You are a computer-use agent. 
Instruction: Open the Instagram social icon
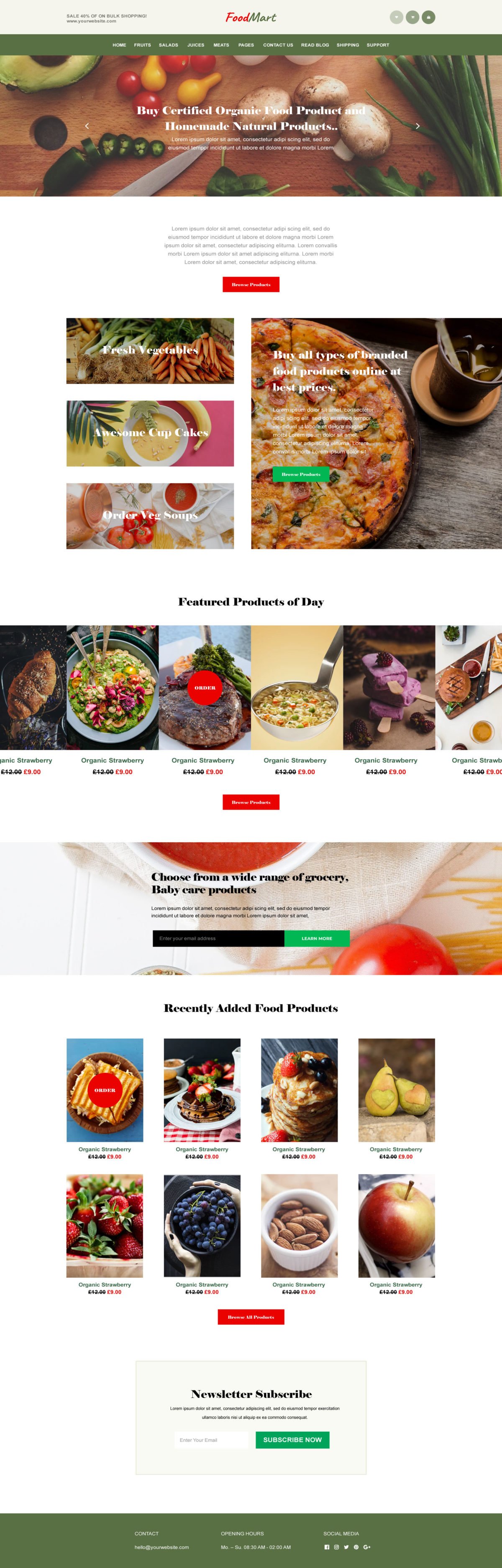[x=336, y=1547]
